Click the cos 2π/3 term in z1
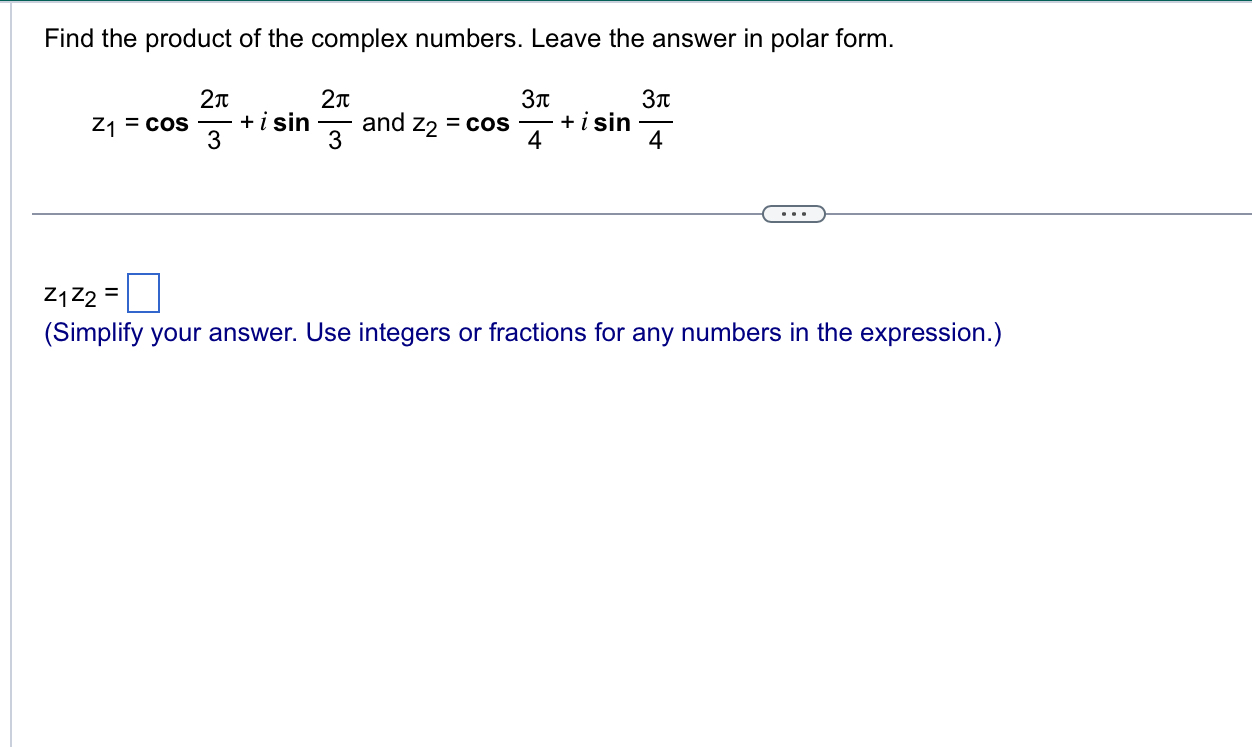1252x747 pixels. click(190, 122)
